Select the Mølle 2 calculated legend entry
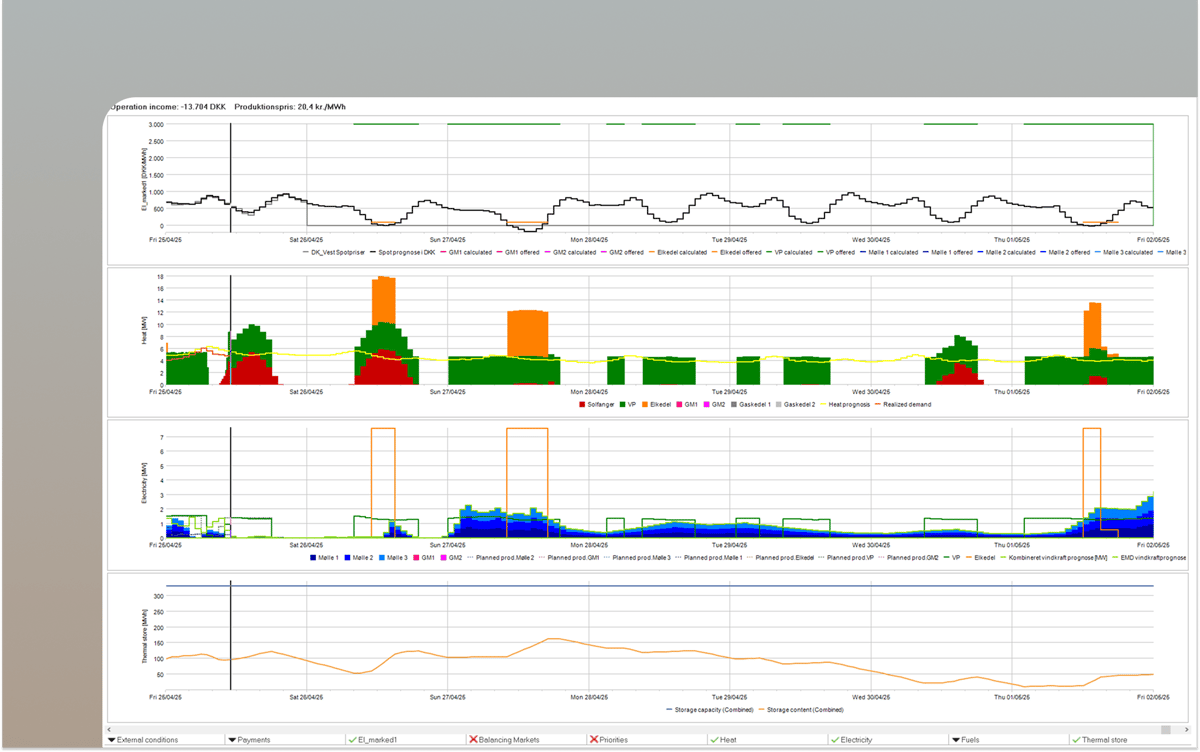This screenshot has width=1200, height=752. [1005, 252]
